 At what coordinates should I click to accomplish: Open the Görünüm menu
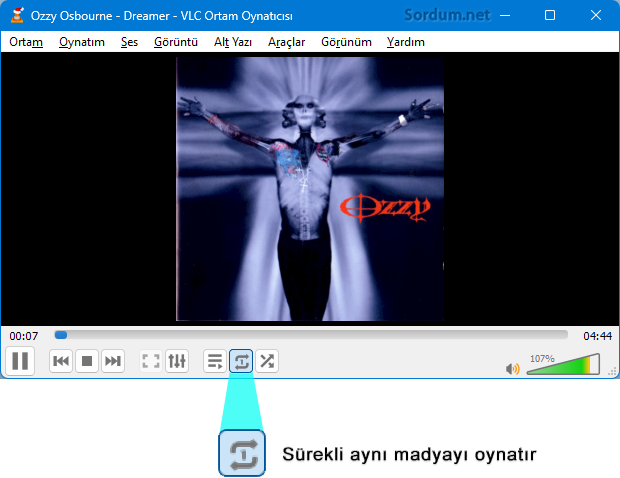346,42
